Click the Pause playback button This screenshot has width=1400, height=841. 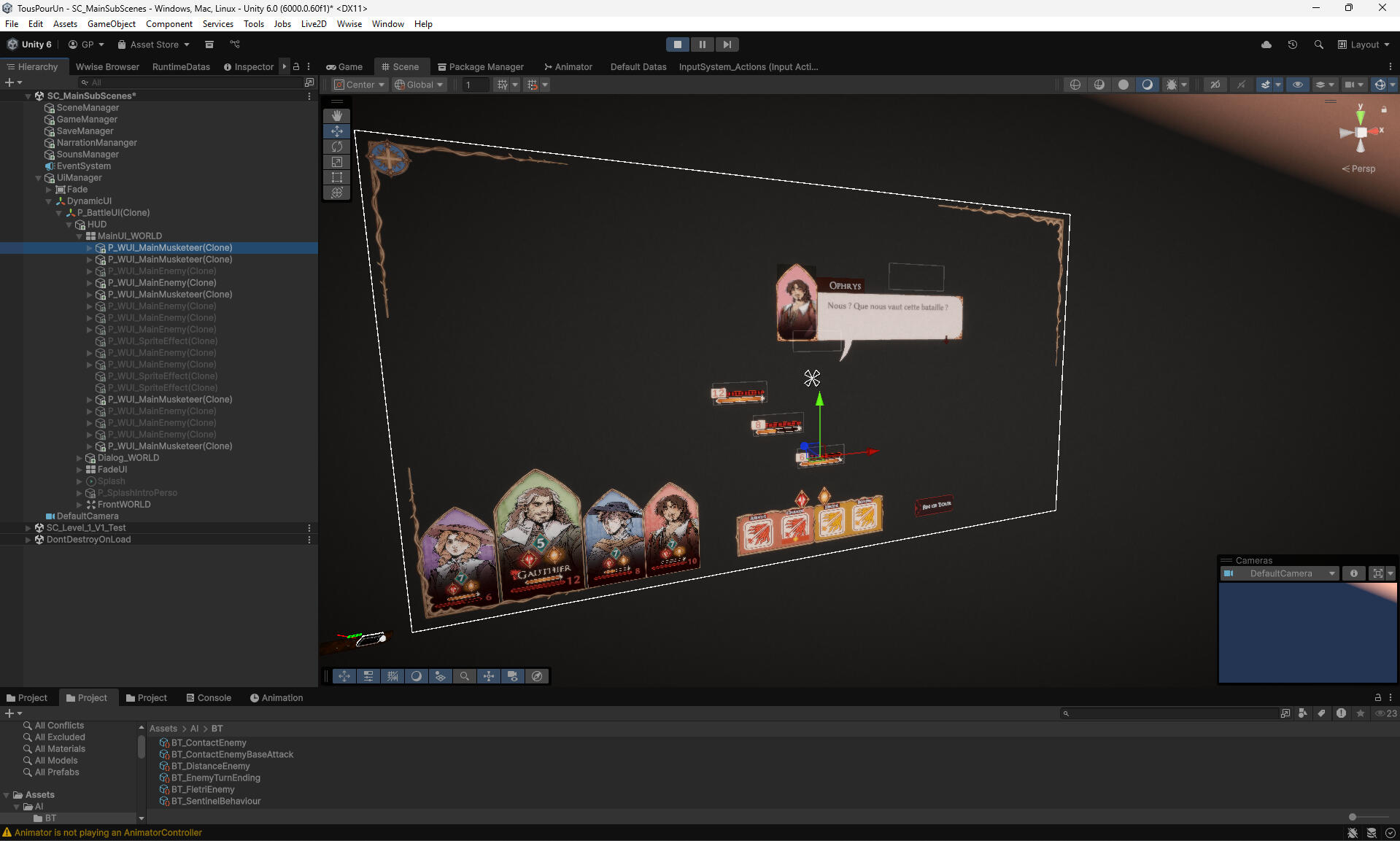tap(702, 44)
